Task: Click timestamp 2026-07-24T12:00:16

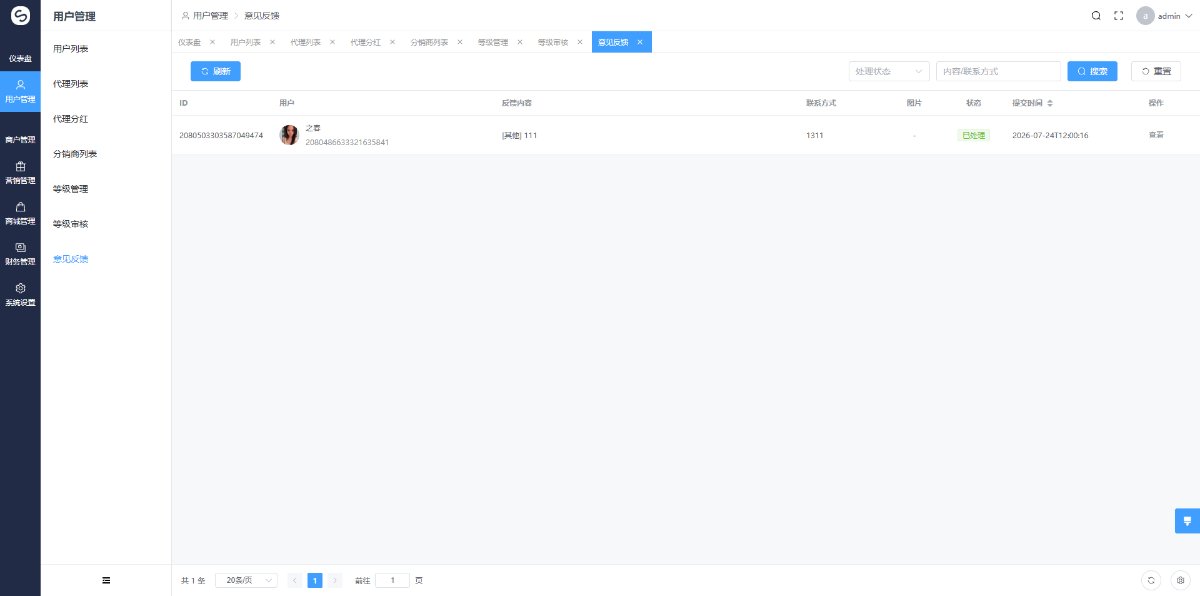Action: (x=1050, y=135)
